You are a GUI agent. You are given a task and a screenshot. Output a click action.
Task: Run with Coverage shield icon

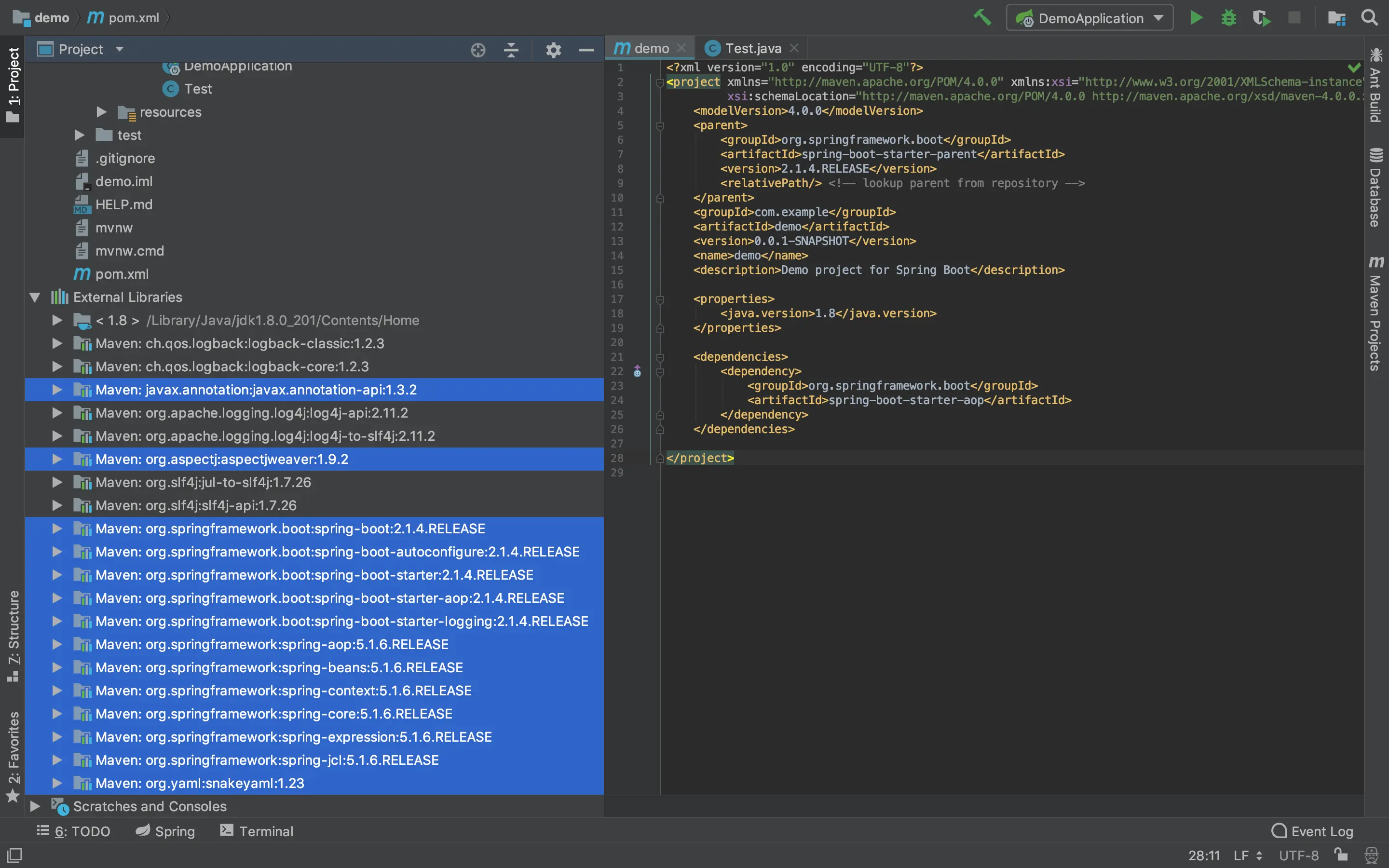1261,18
